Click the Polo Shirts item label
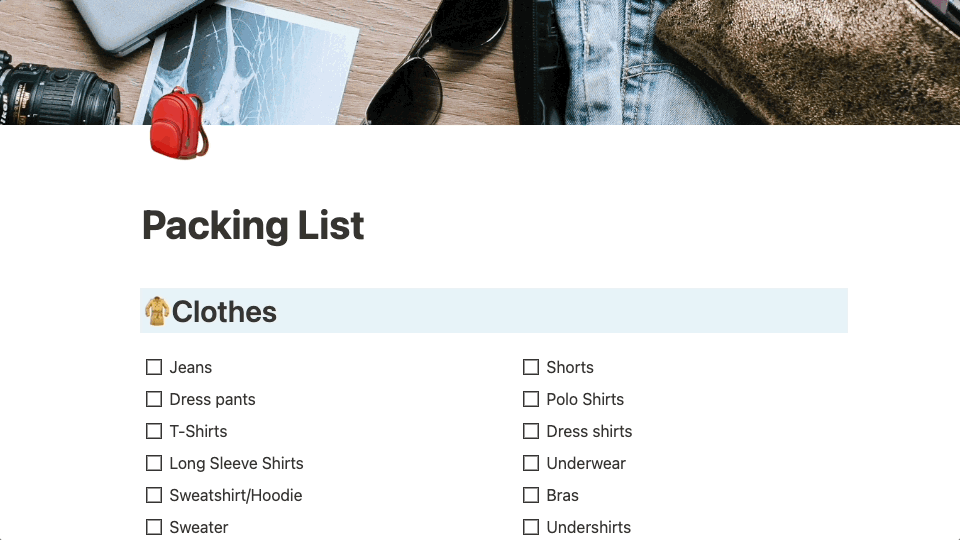This screenshot has width=960, height=540. click(x=585, y=399)
